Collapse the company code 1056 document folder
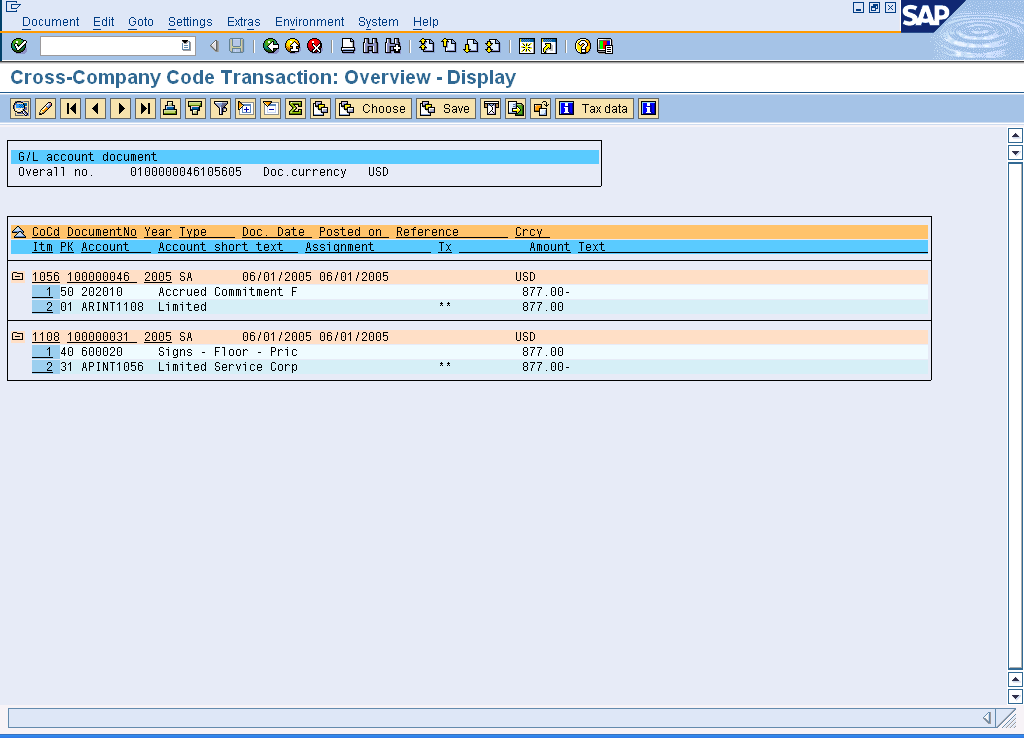Viewport: 1024px width, 738px height. tap(18, 276)
